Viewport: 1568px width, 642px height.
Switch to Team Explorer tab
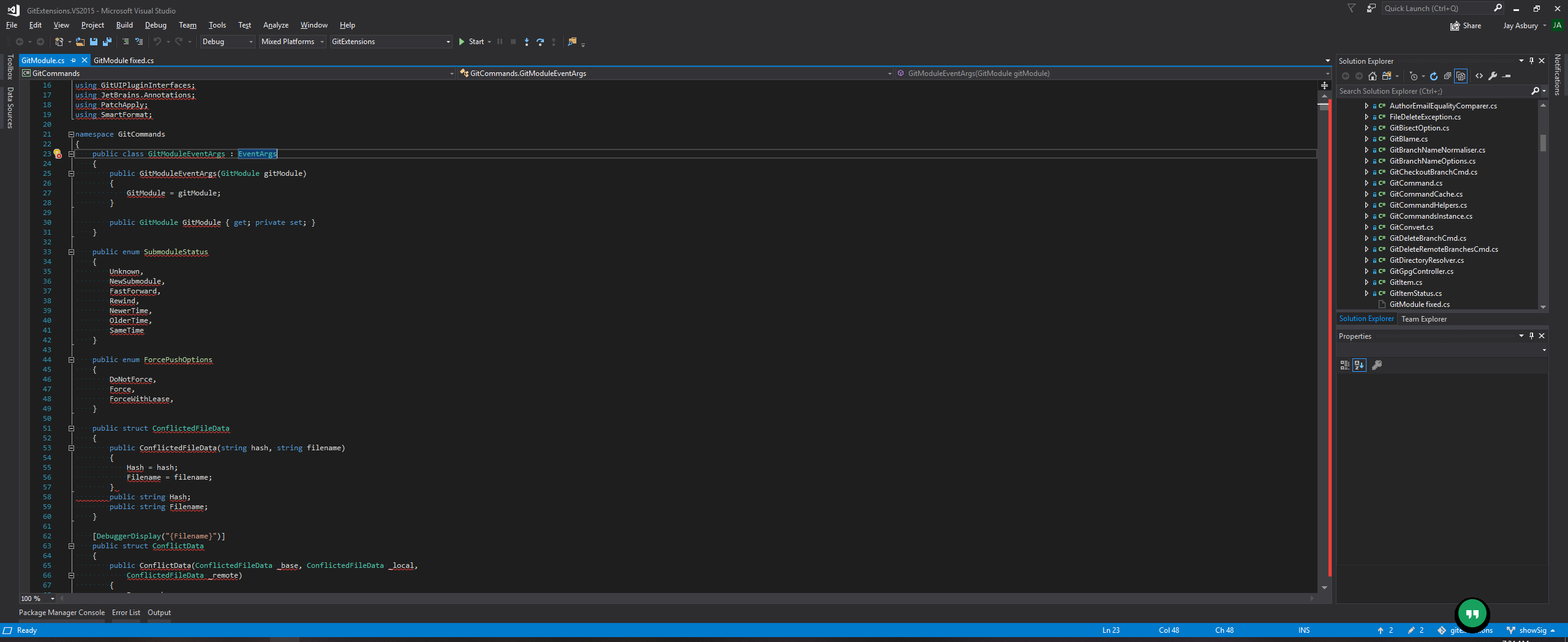click(1424, 319)
